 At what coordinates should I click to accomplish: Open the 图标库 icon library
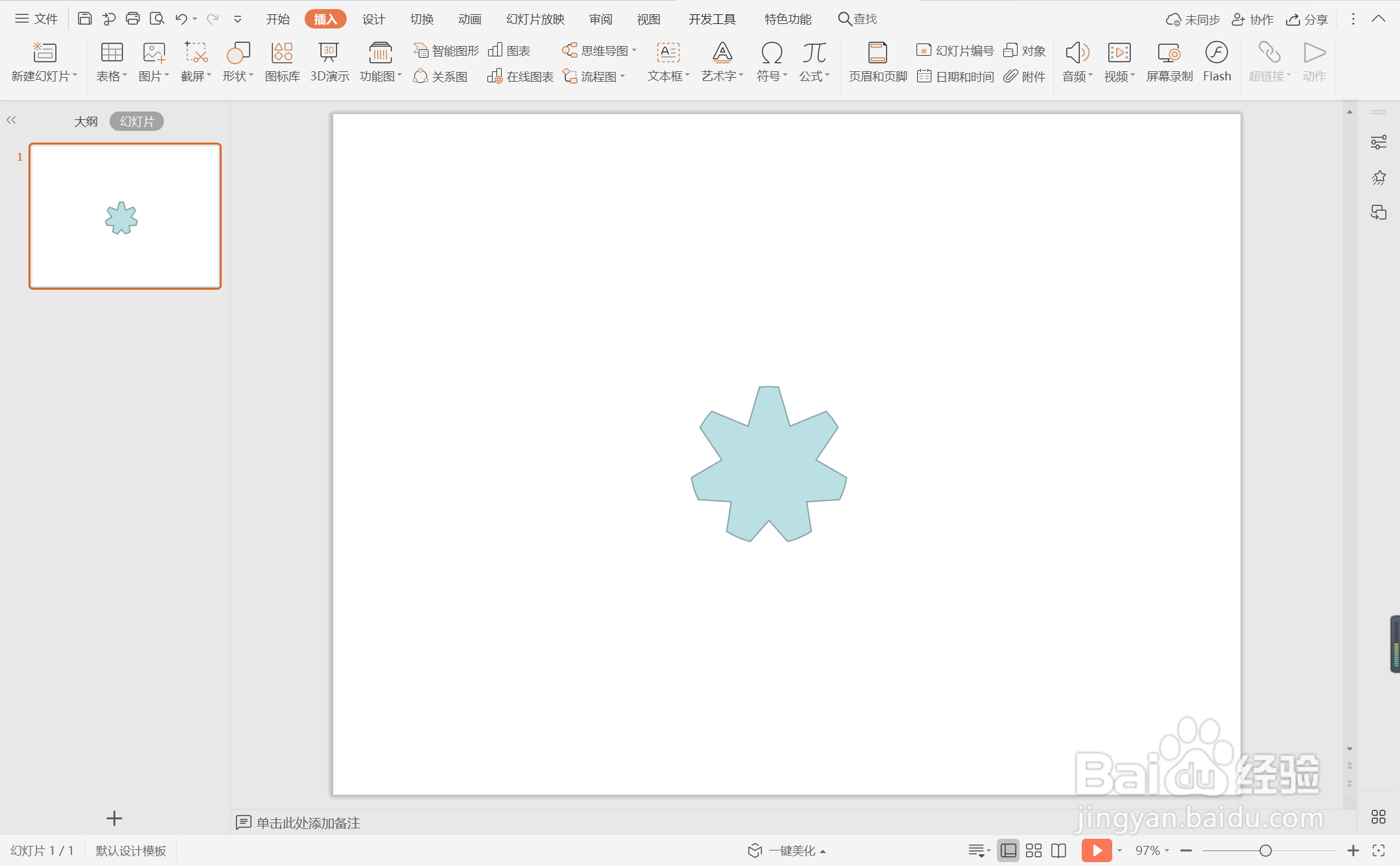(x=282, y=62)
